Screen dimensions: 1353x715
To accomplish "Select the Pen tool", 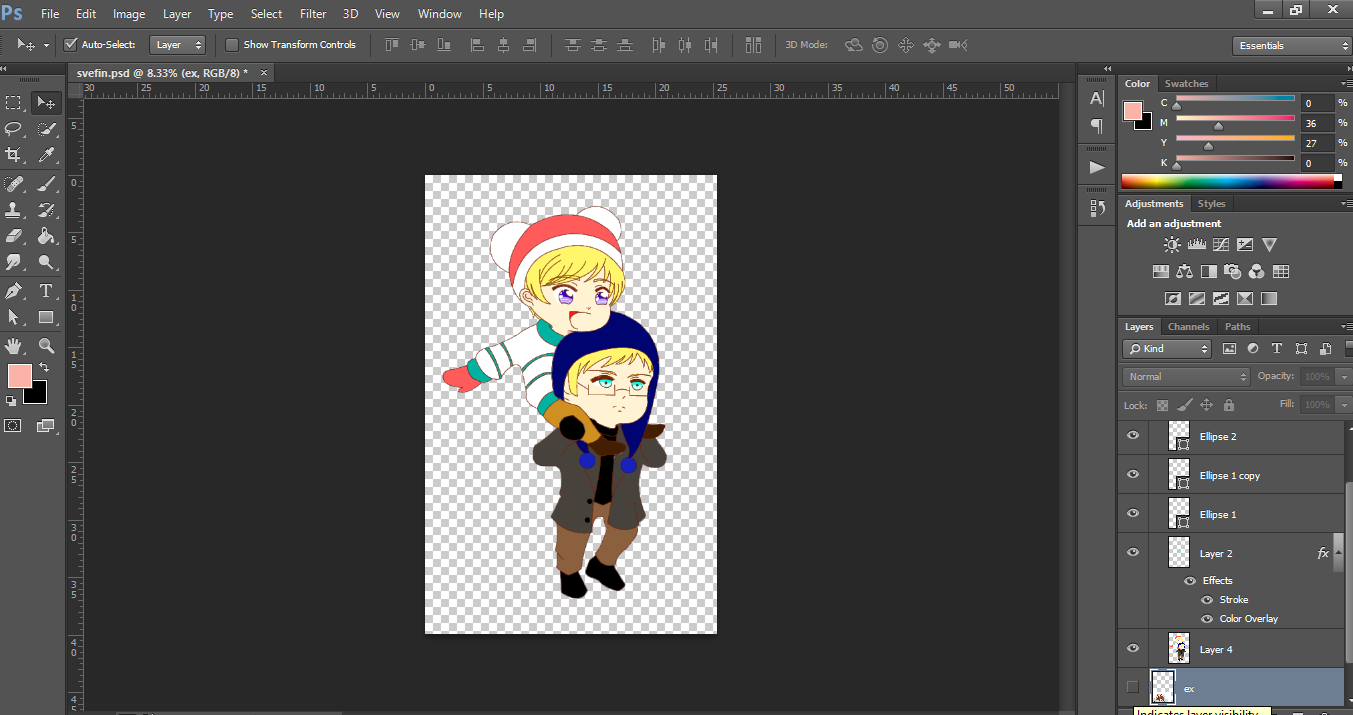I will point(14,291).
